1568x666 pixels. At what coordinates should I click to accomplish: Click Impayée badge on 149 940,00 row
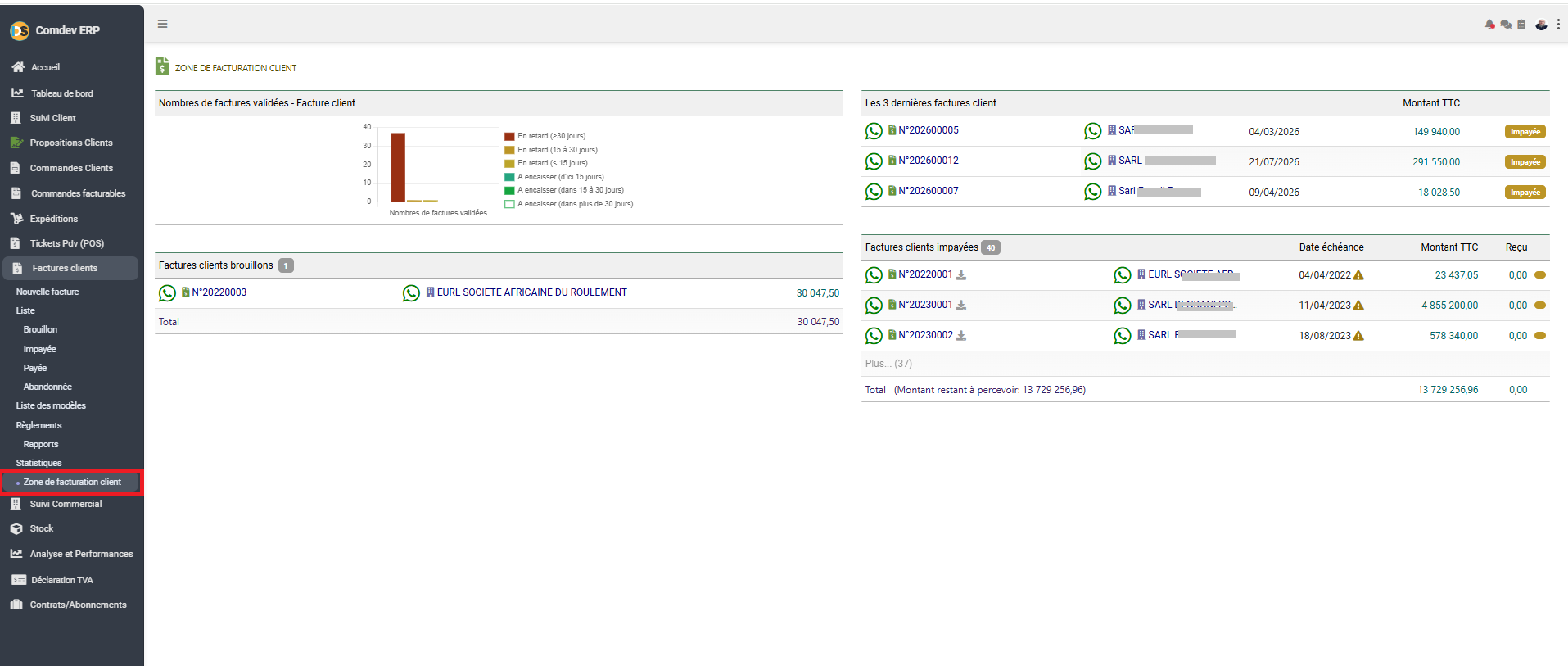1525,132
